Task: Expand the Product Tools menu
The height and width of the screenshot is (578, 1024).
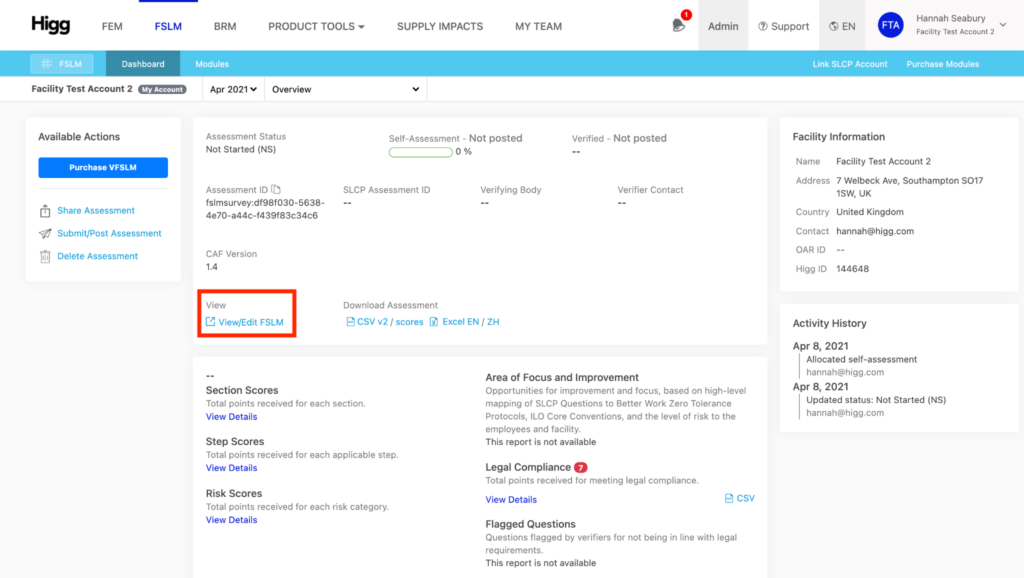Action: tap(316, 26)
